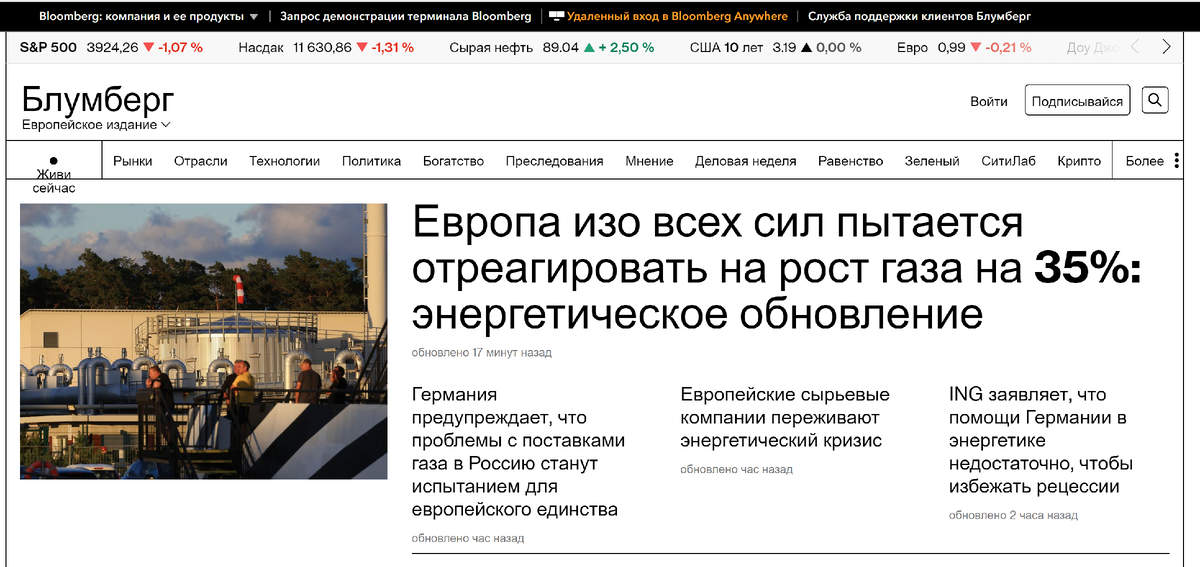
Task: Open the Более navigation dropdown
Action: (1144, 161)
